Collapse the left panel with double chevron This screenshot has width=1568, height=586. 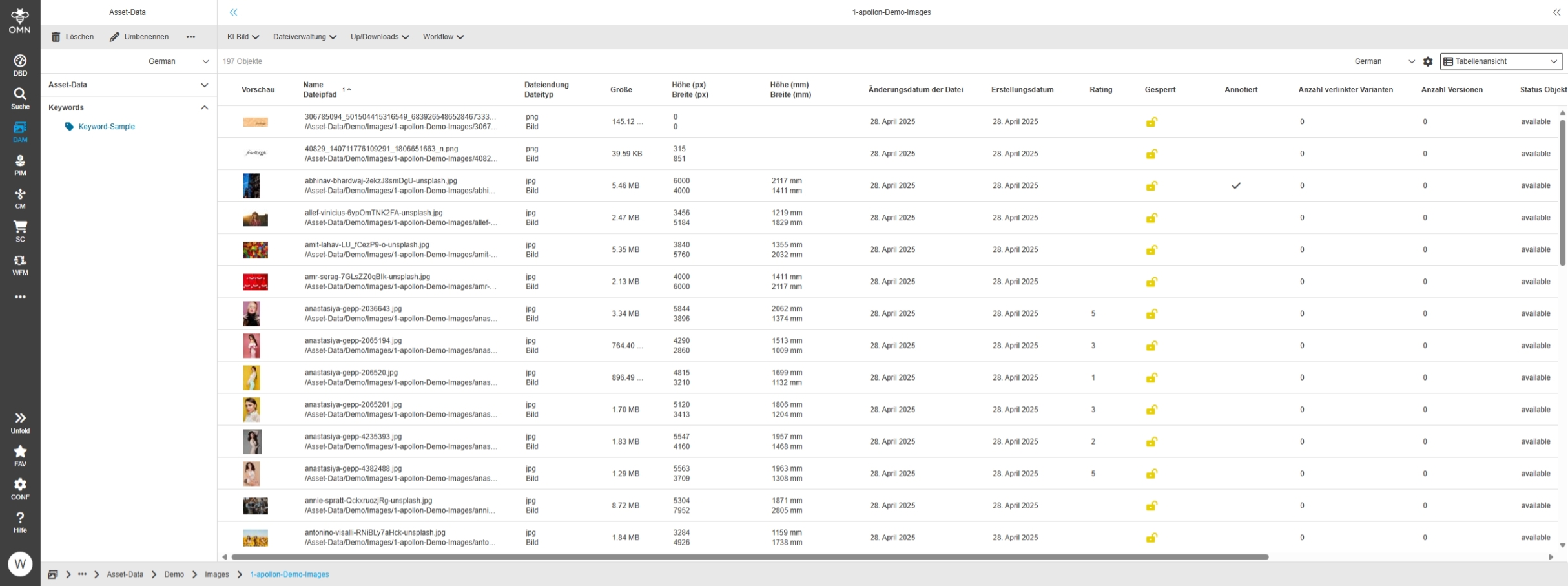[x=233, y=12]
